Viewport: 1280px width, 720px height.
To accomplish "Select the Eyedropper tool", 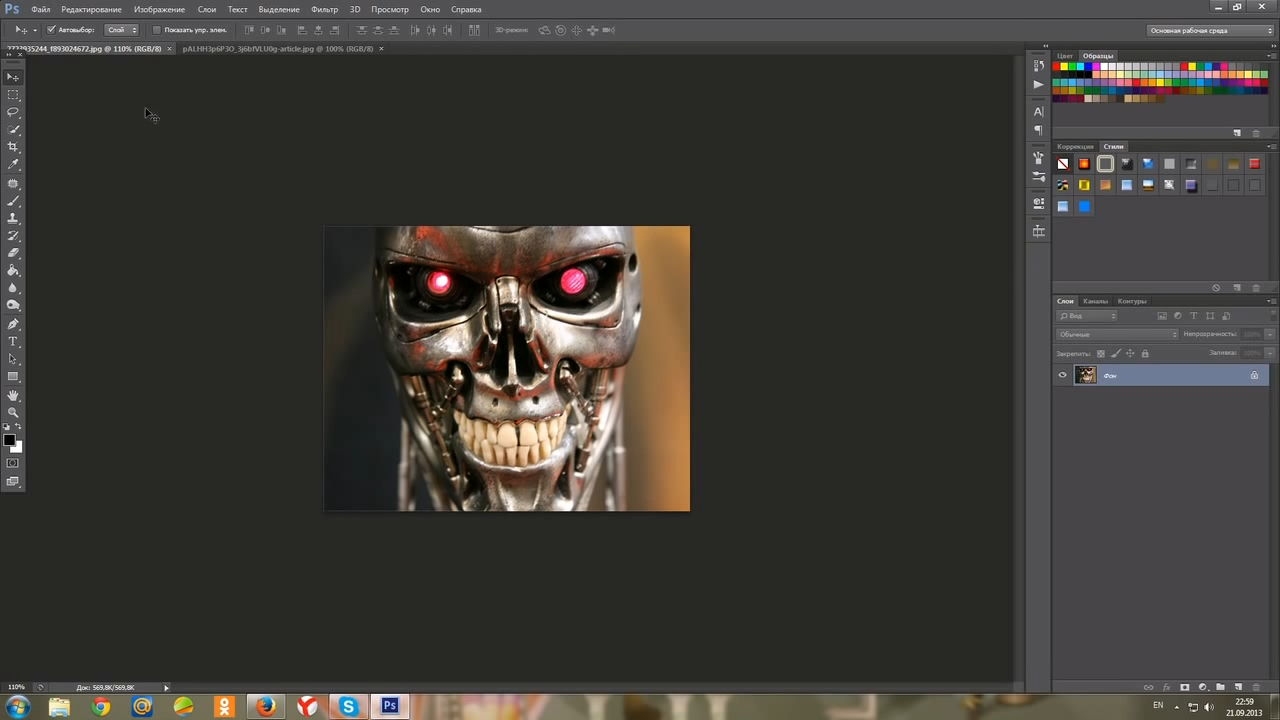I will [13, 164].
